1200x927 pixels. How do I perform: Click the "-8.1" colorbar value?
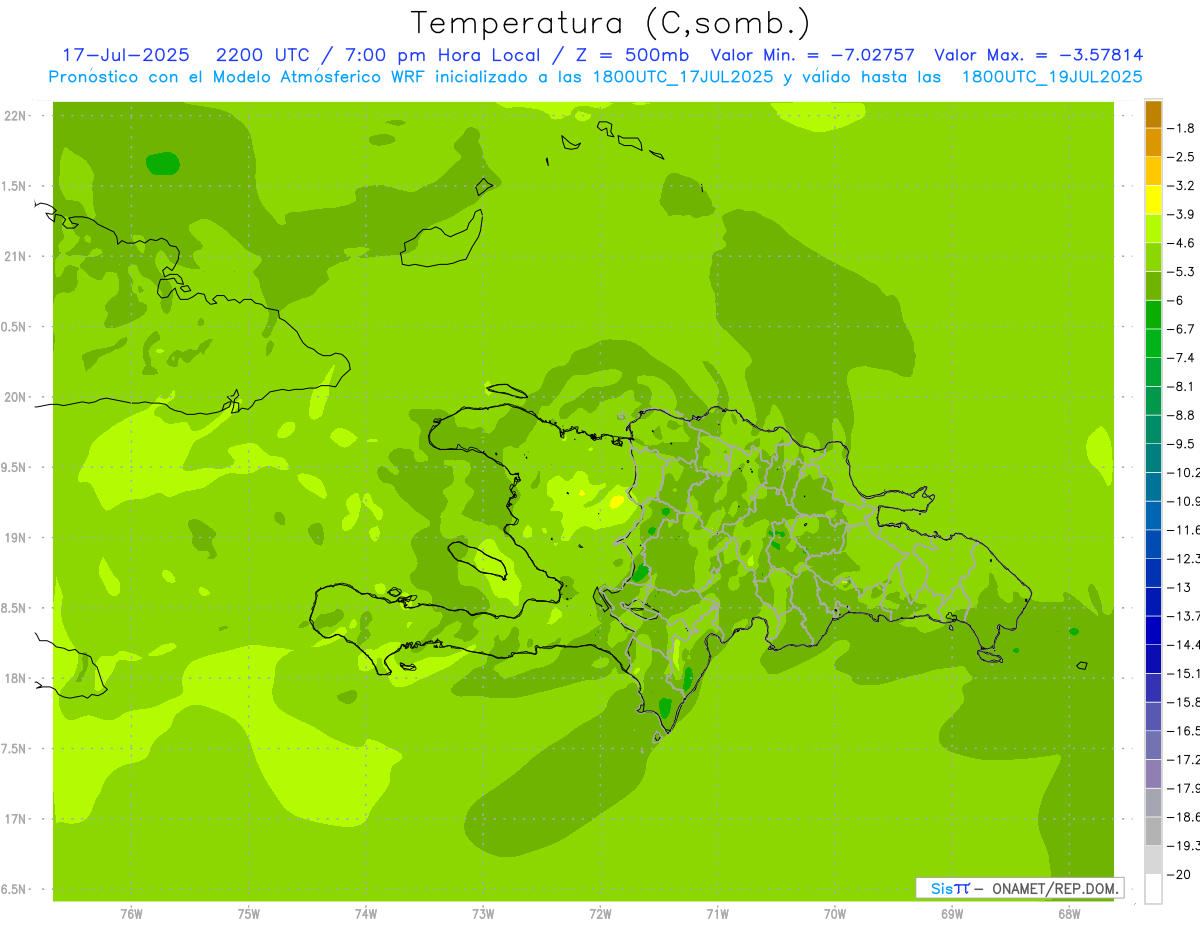click(1181, 386)
